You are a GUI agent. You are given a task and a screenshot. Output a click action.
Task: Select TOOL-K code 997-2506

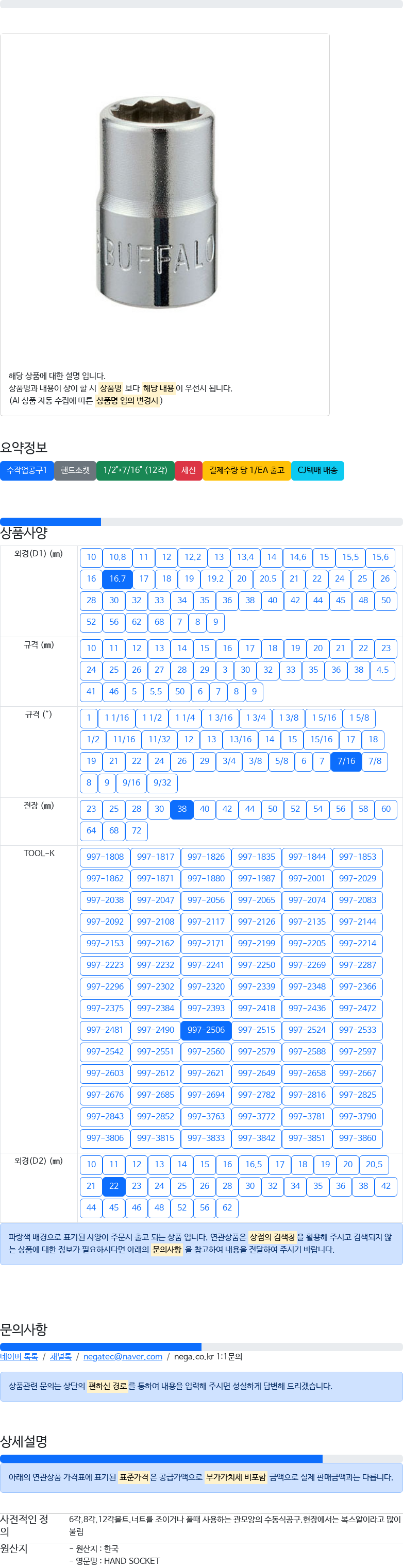(x=206, y=1030)
